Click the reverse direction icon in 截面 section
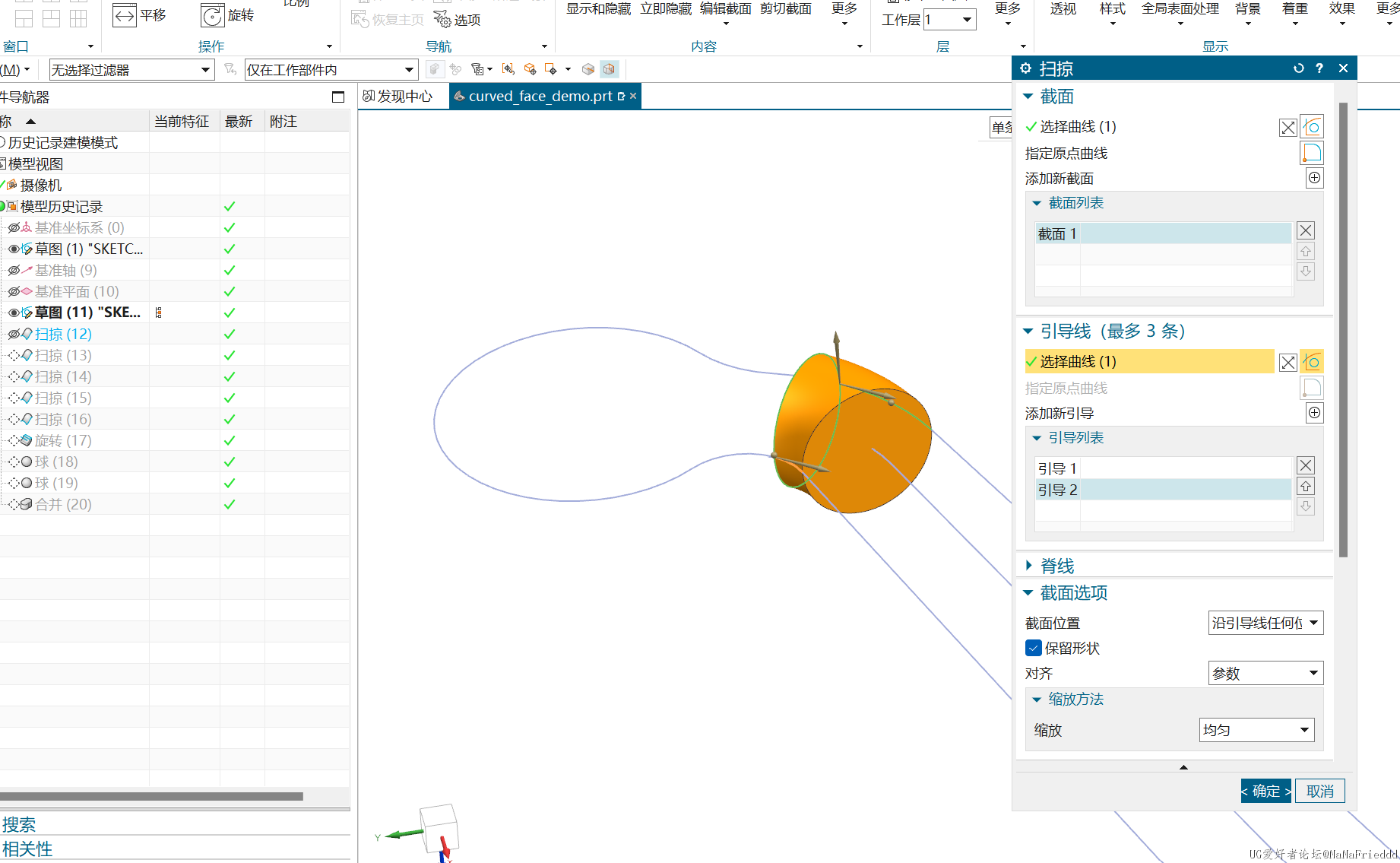 coord(1288,128)
